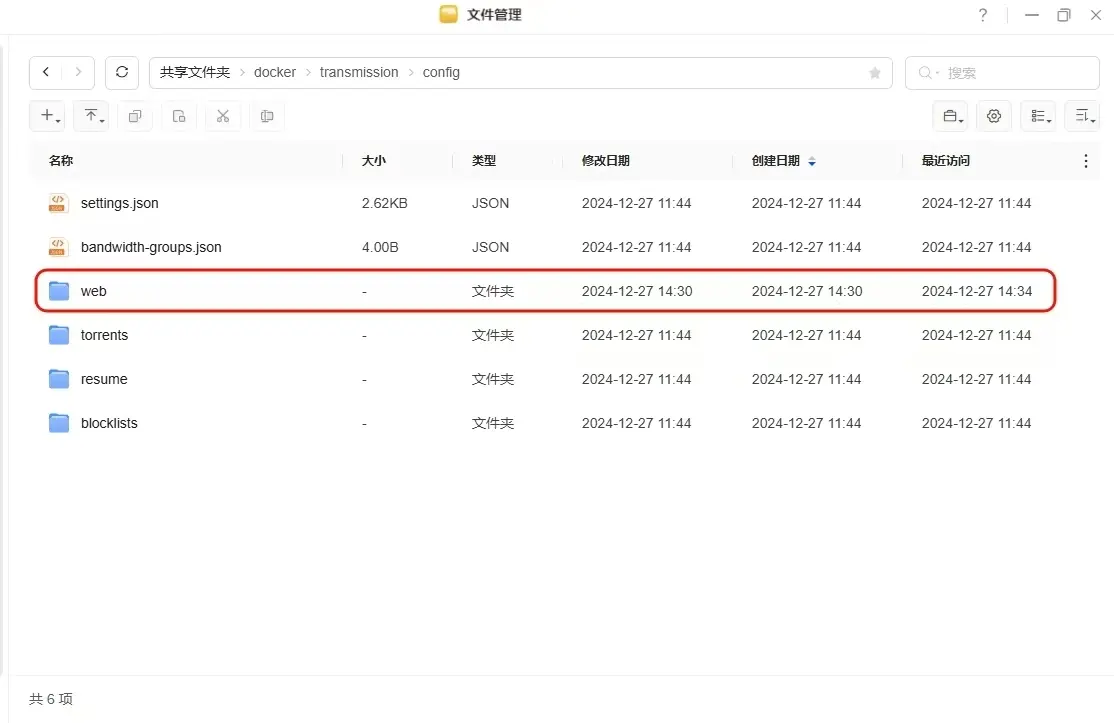Click the docker breadcrumb
This screenshot has width=1114, height=723.
(x=275, y=73)
